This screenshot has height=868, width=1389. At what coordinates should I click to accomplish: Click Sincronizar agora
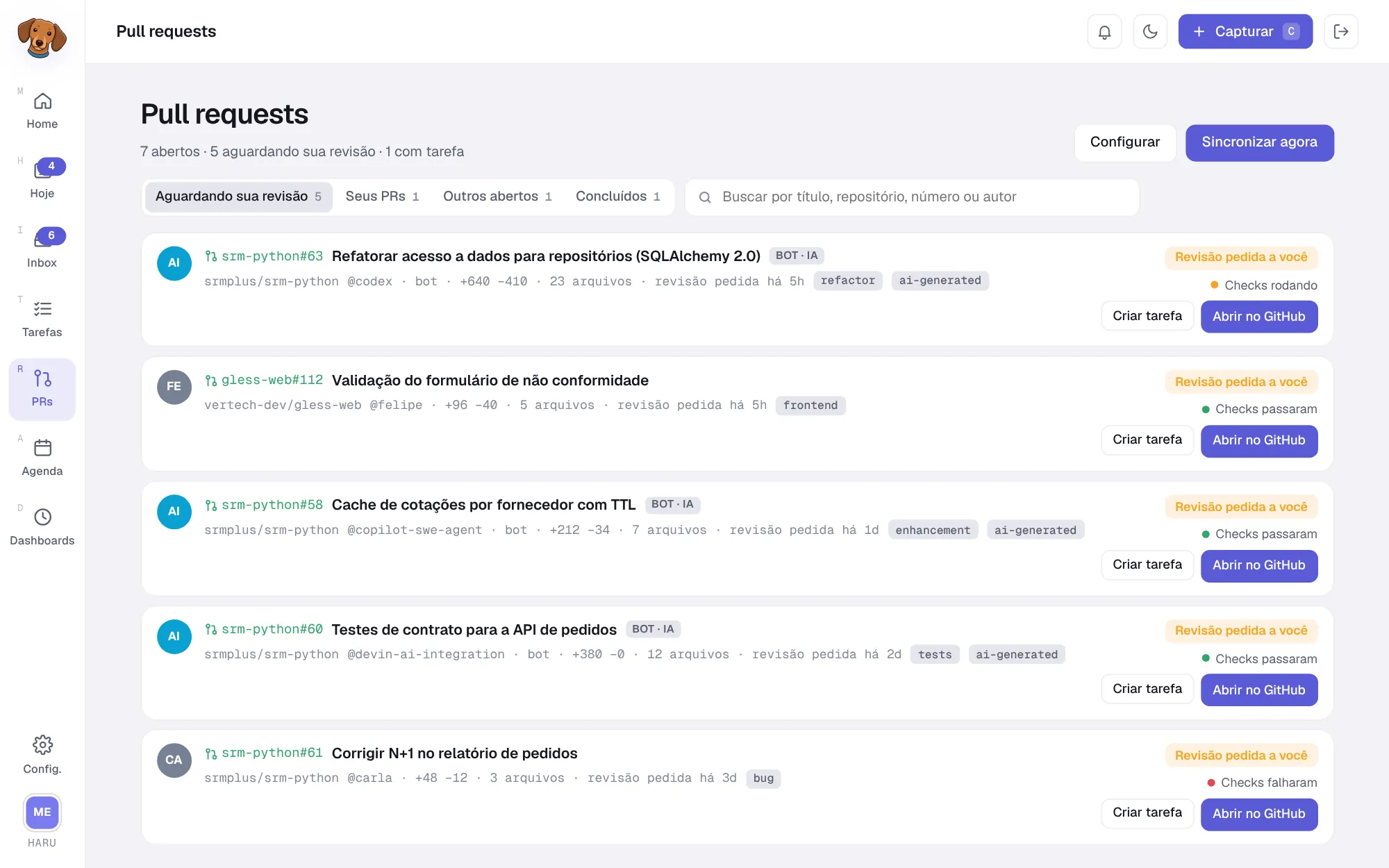coord(1259,142)
